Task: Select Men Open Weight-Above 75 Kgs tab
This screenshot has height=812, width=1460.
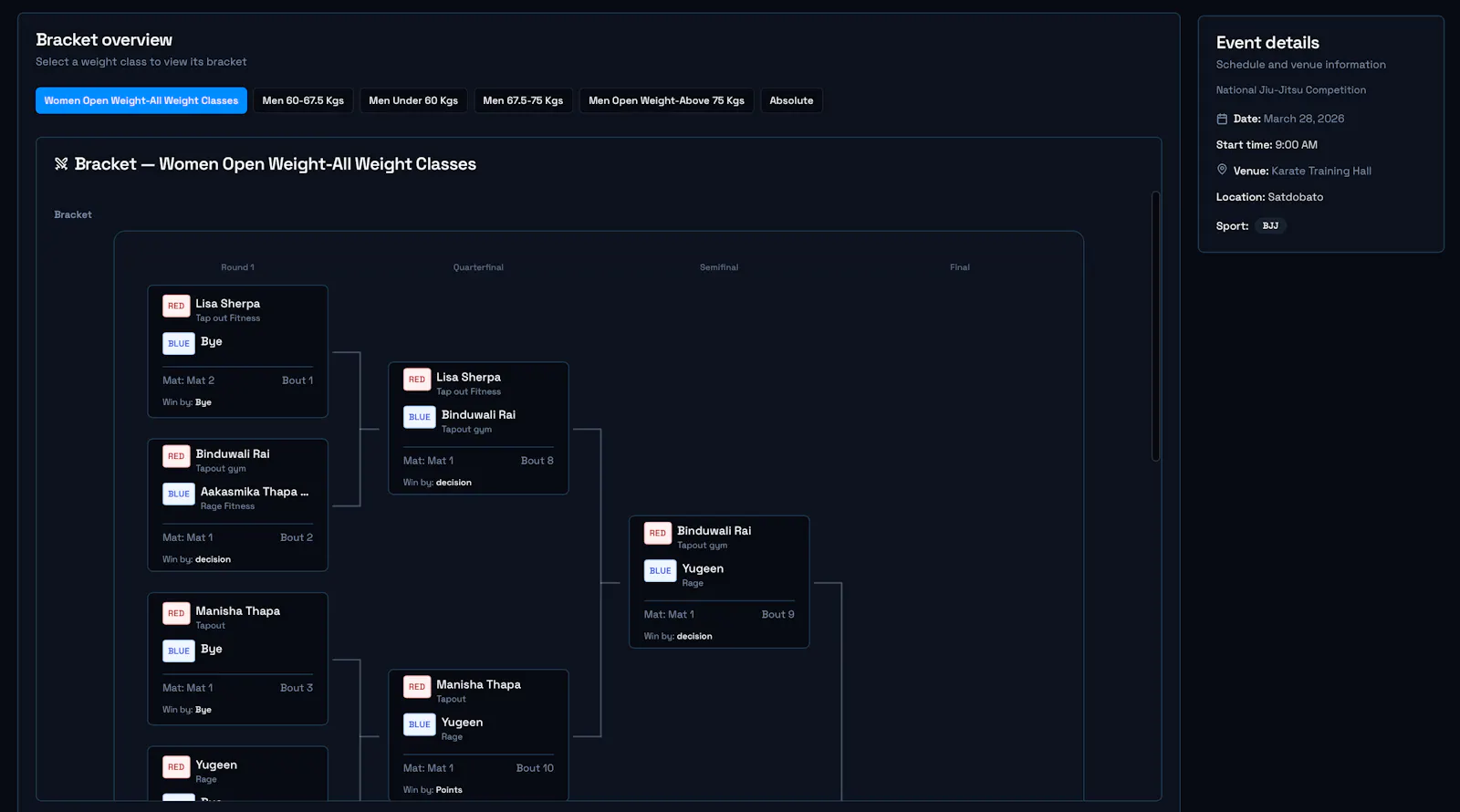Action: (x=666, y=100)
